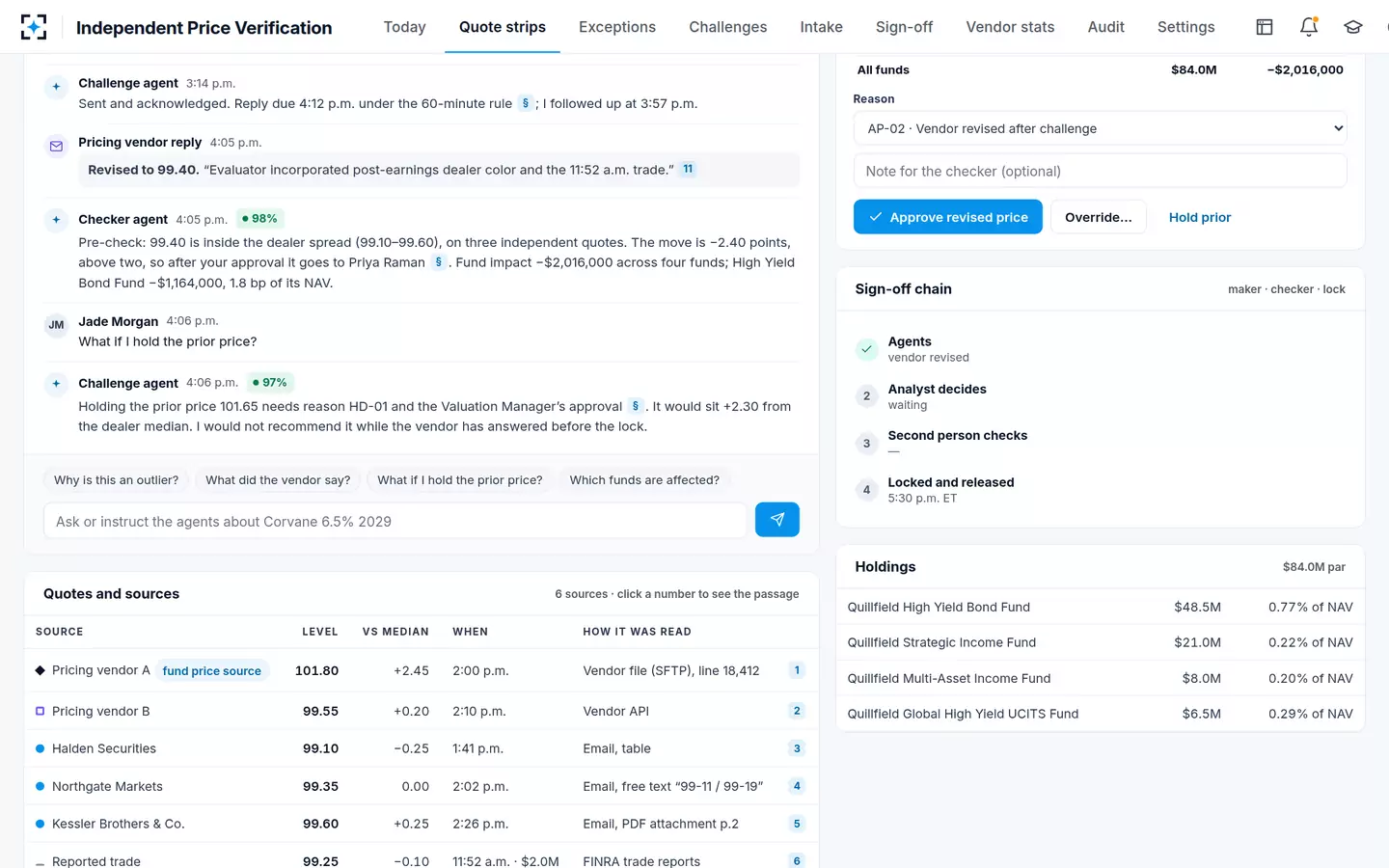Go to the Challenges tab
Viewport: 1389px width, 868px height.
pos(728,27)
